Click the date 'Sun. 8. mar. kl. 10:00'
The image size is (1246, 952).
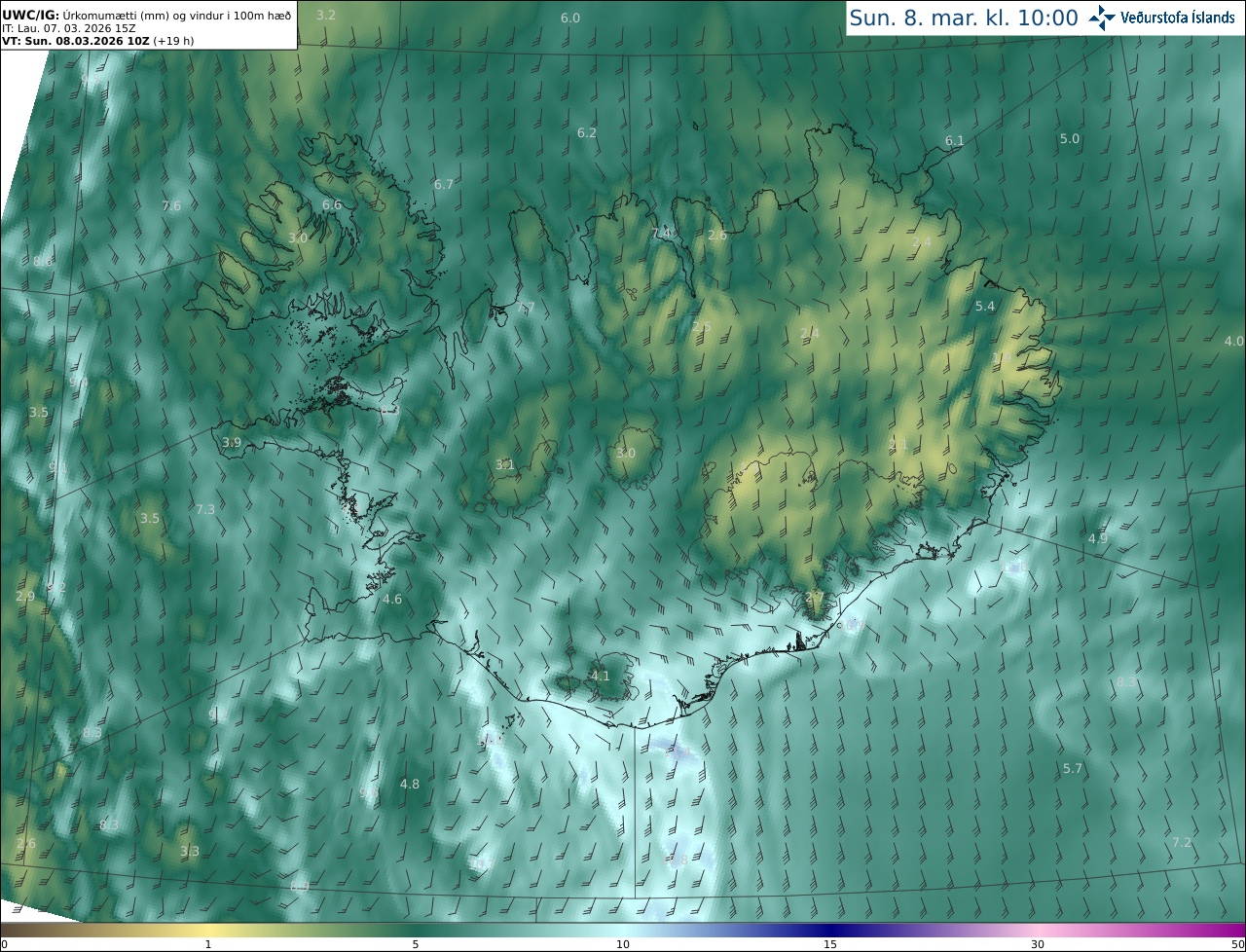[964, 18]
